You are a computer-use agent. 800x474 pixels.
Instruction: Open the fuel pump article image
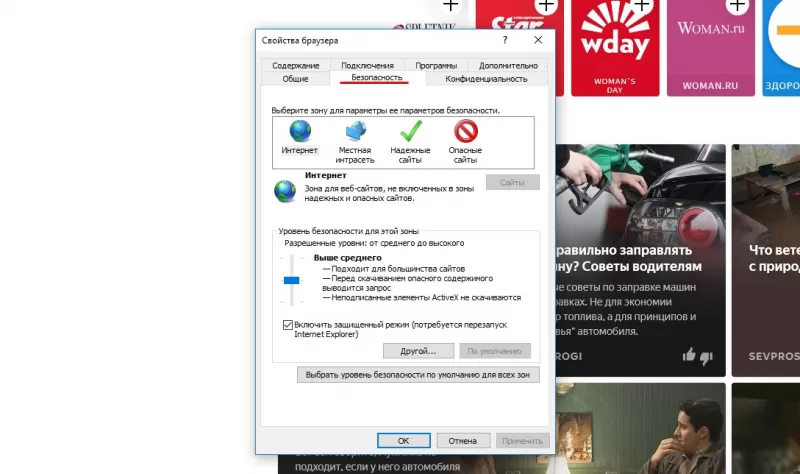pos(640,194)
